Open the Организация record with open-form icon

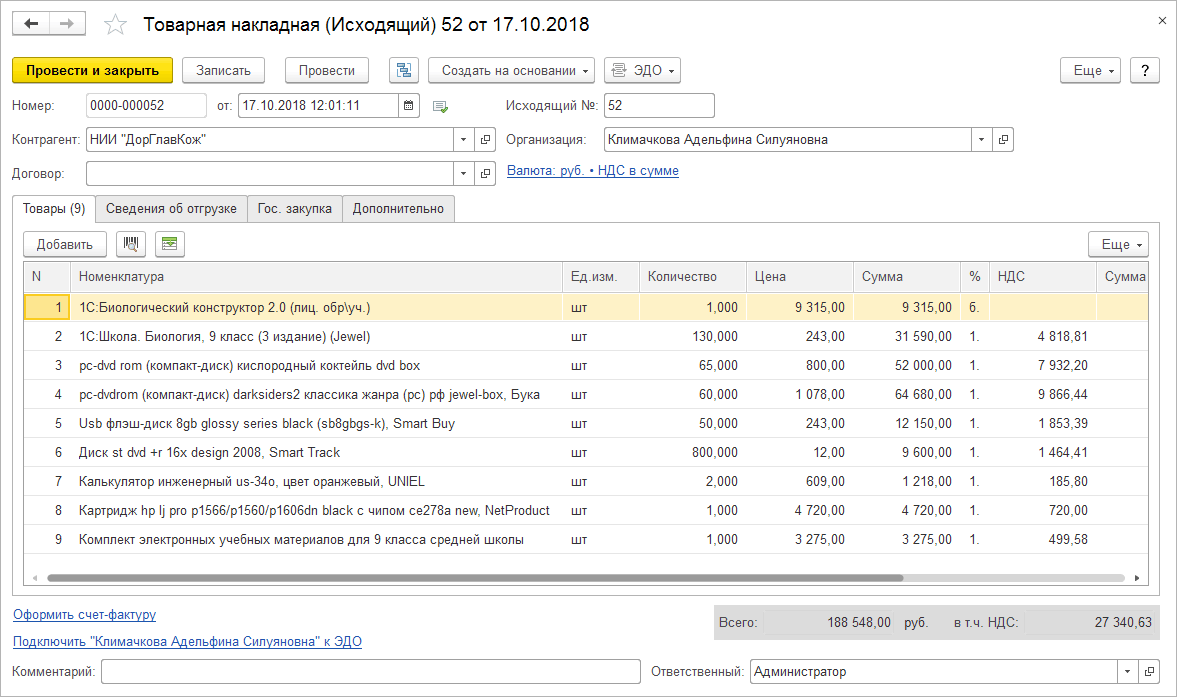1004,140
